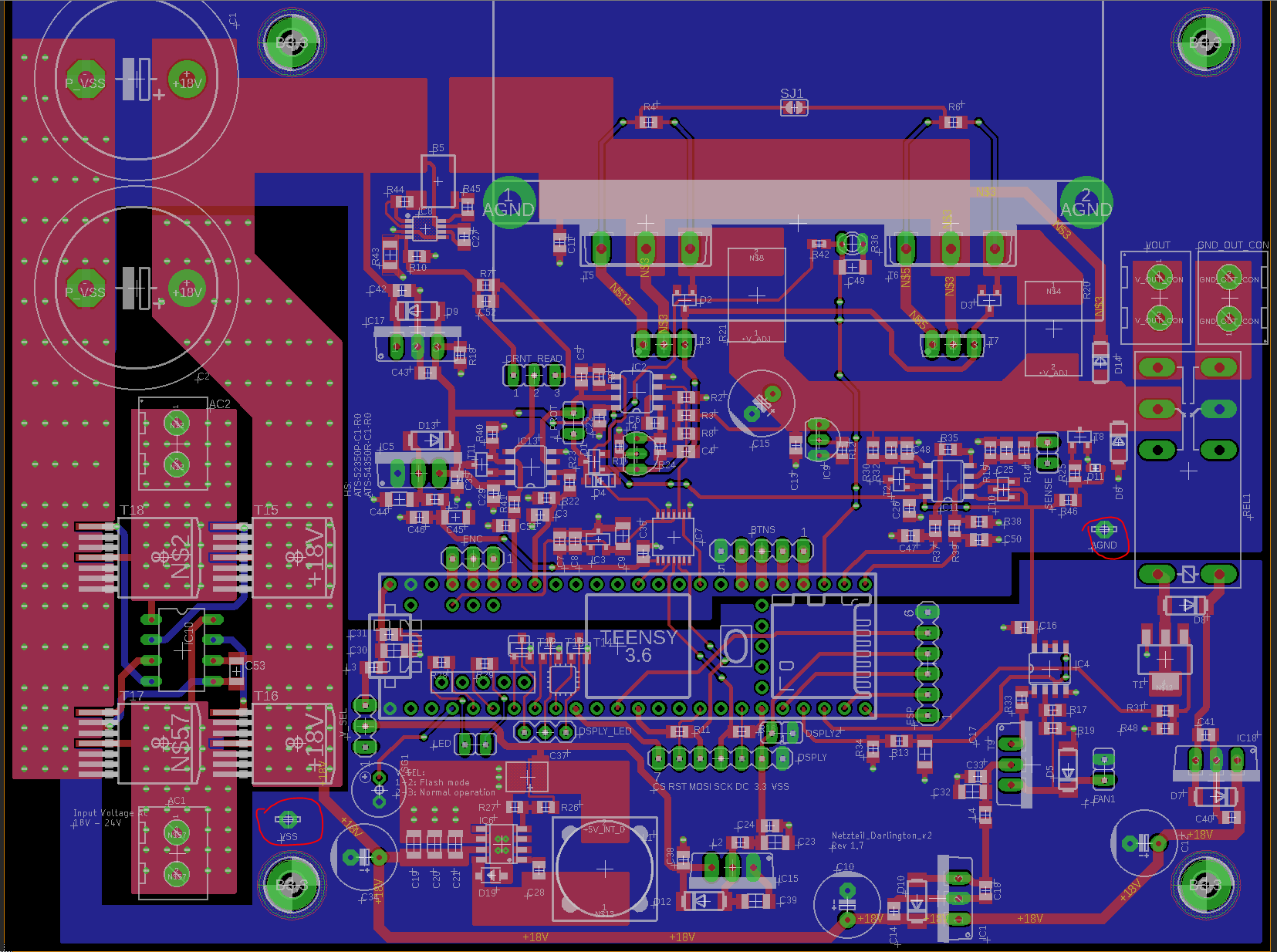Select the IC7 chip footprint
This screenshot has width=1277, height=952.
673,537
